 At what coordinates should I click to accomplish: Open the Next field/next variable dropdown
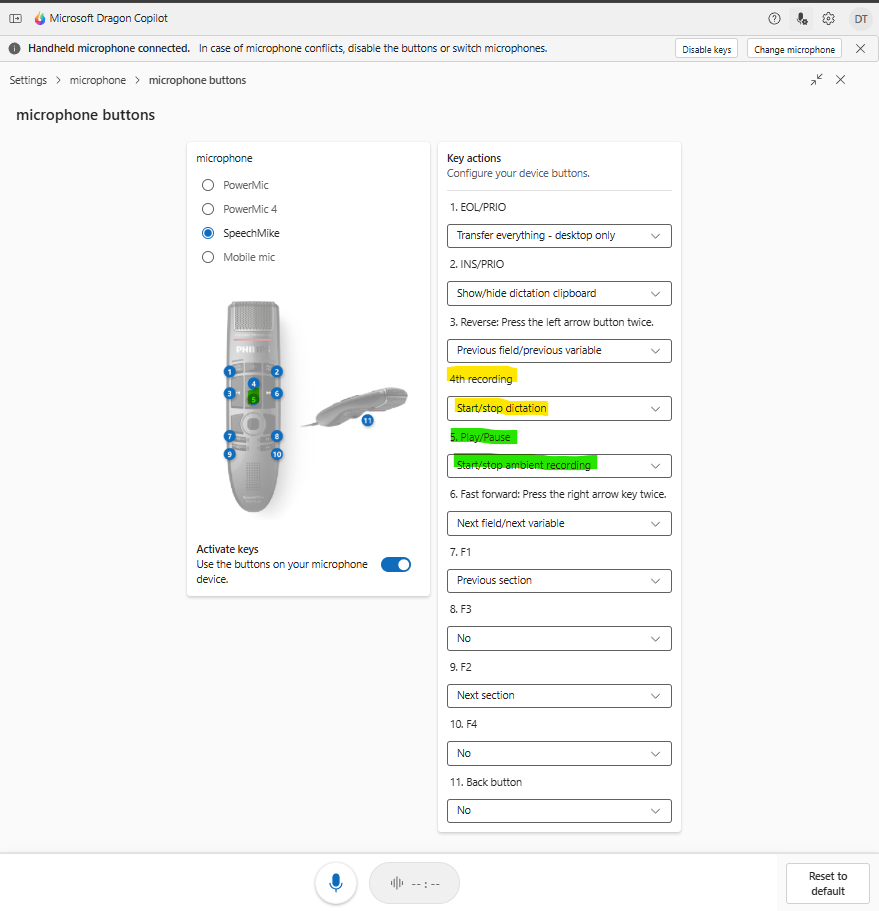point(559,523)
